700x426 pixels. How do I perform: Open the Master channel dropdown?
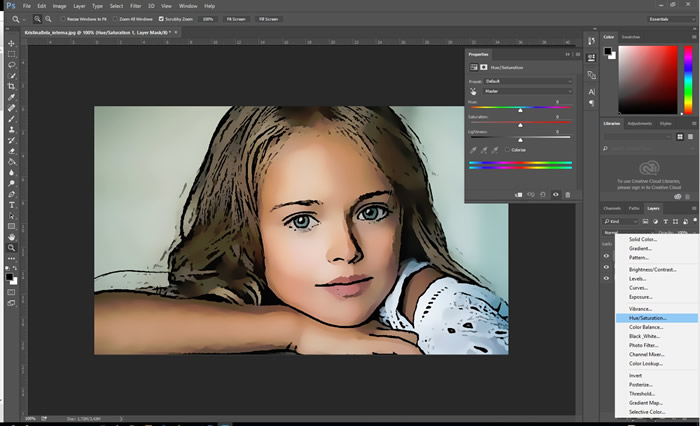pos(528,91)
